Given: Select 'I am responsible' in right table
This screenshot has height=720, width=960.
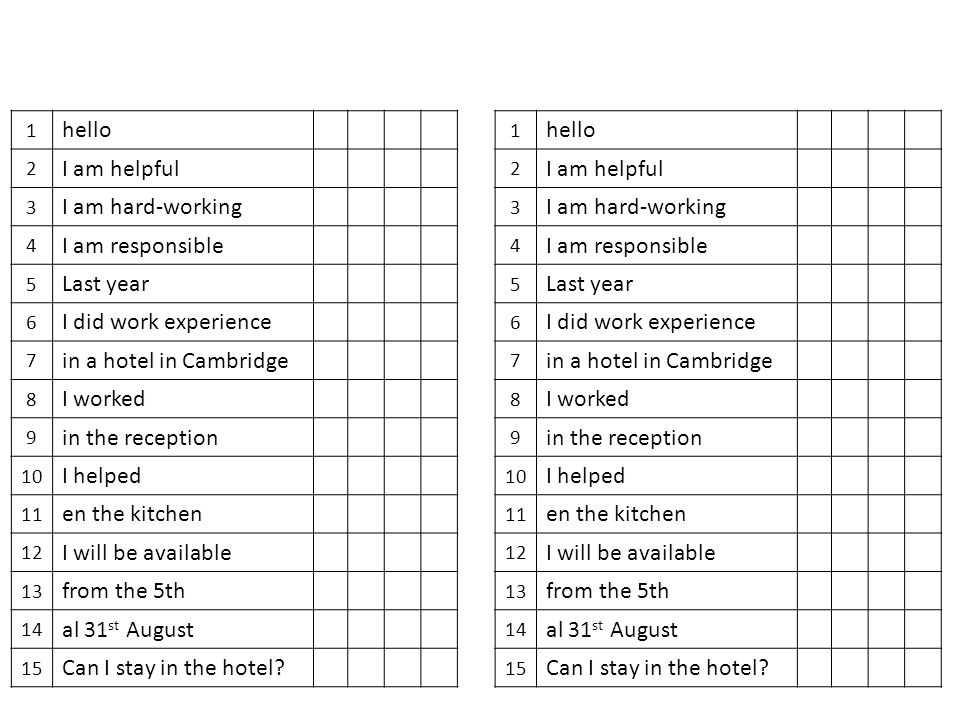Looking at the screenshot, I should 667,246.
